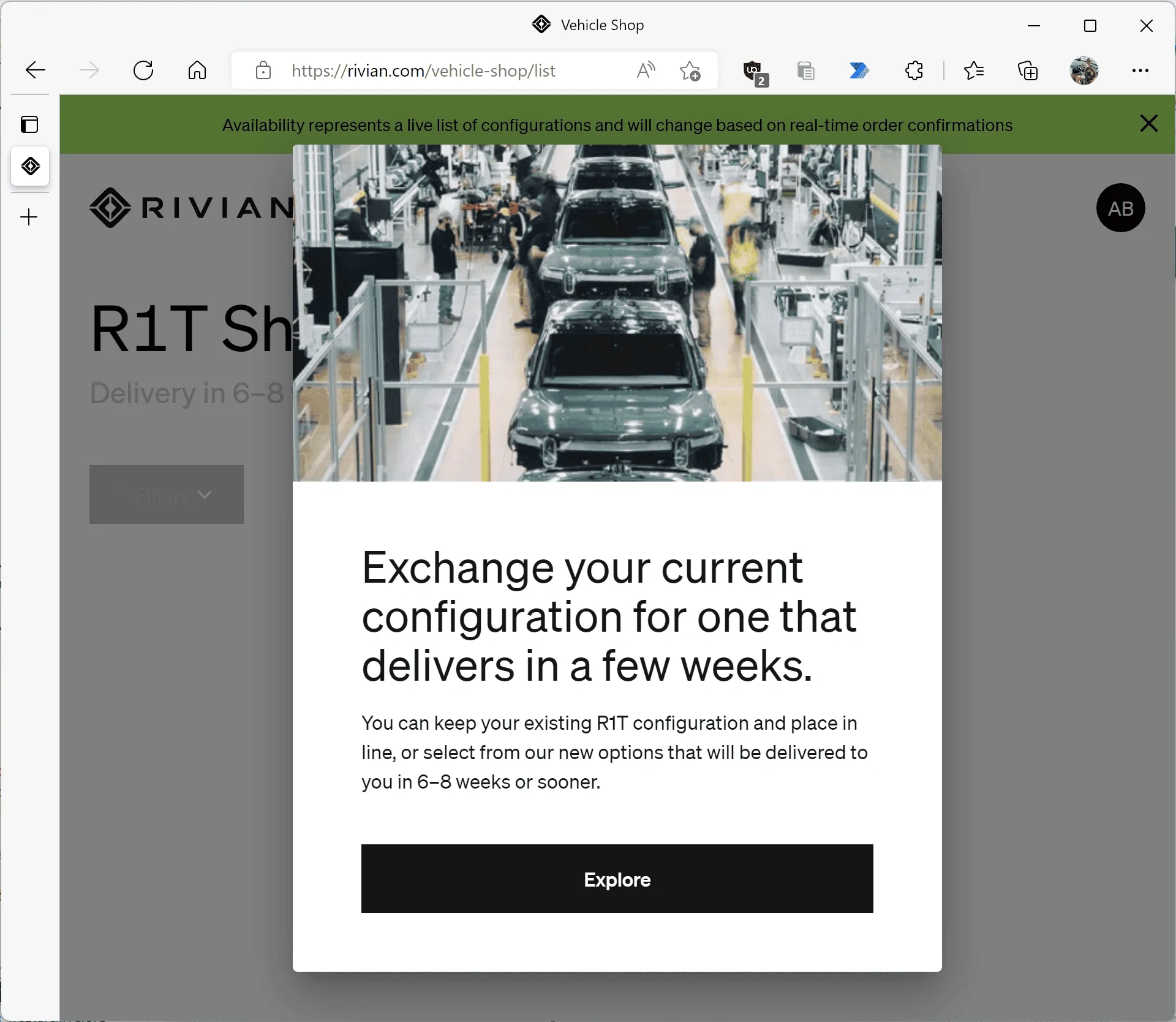Viewport: 1176px width, 1022px height.
Task: Expand the Filters dropdown
Action: click(167, 494)
